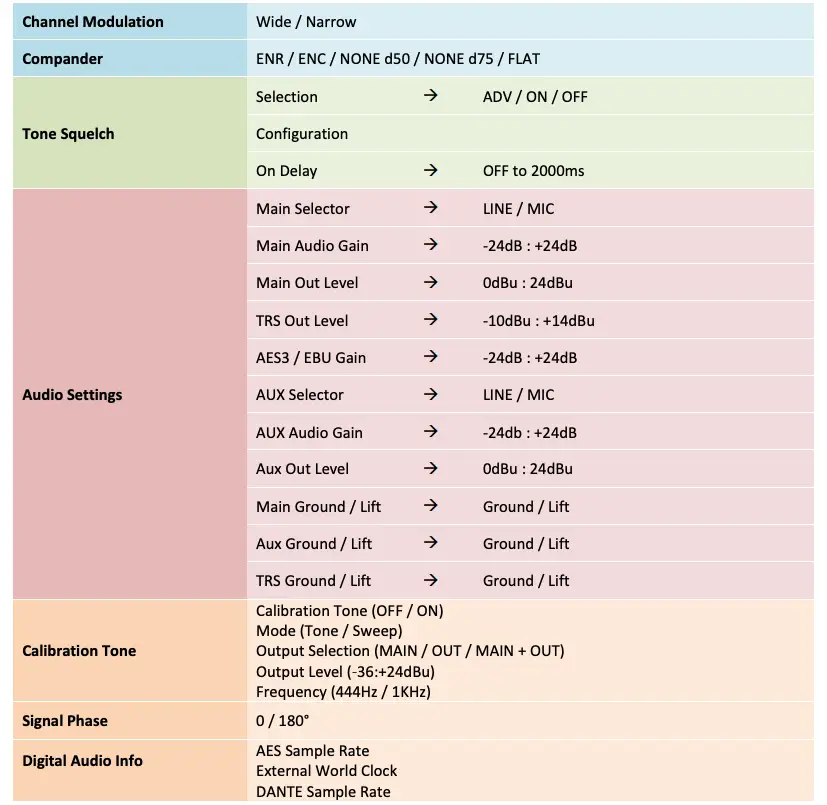Click the arrow beside Main Selector
Image resolution: width=827 pixels, height=805 pixels.
[x=430, y=209]
